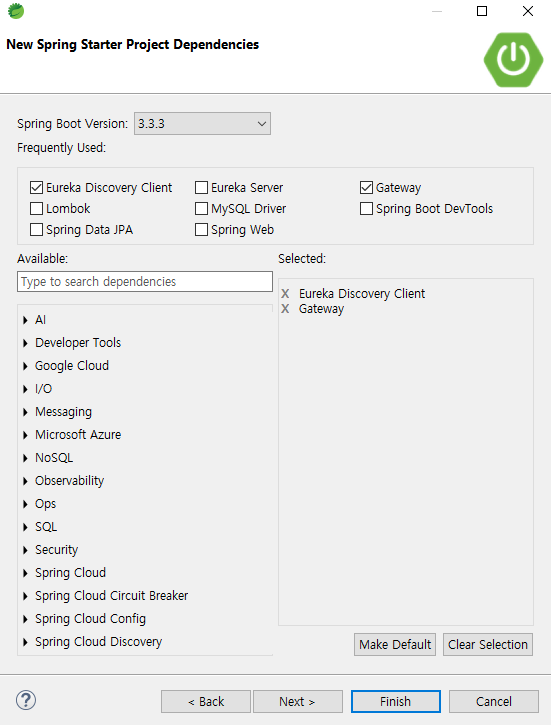The width and height of the screenshot is (551, 725).
Task: Focus the dependency search field
Action: tap(145, 282)
